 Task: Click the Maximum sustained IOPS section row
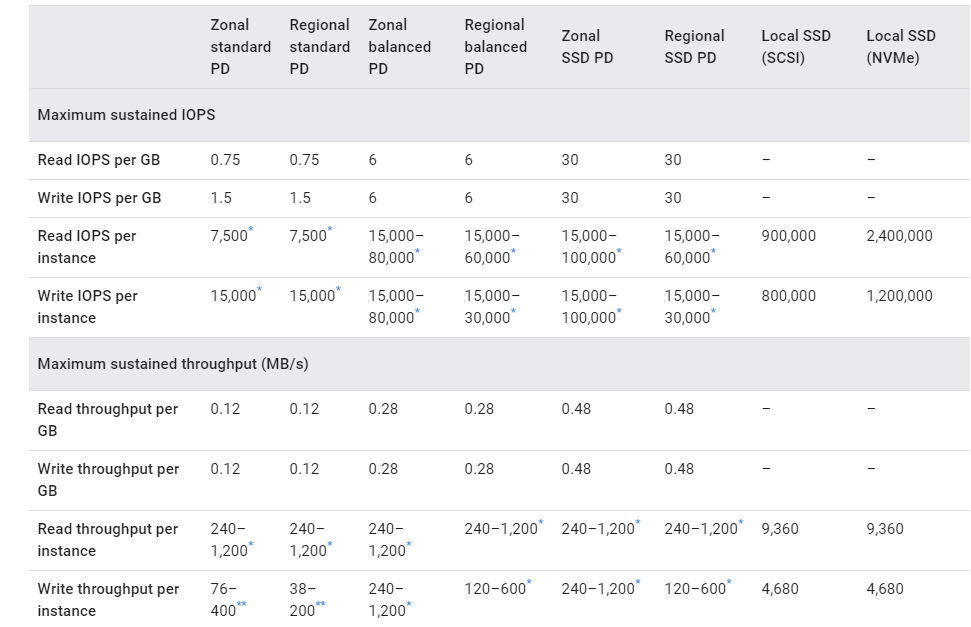pyautogui.click(x=499, y=115)
